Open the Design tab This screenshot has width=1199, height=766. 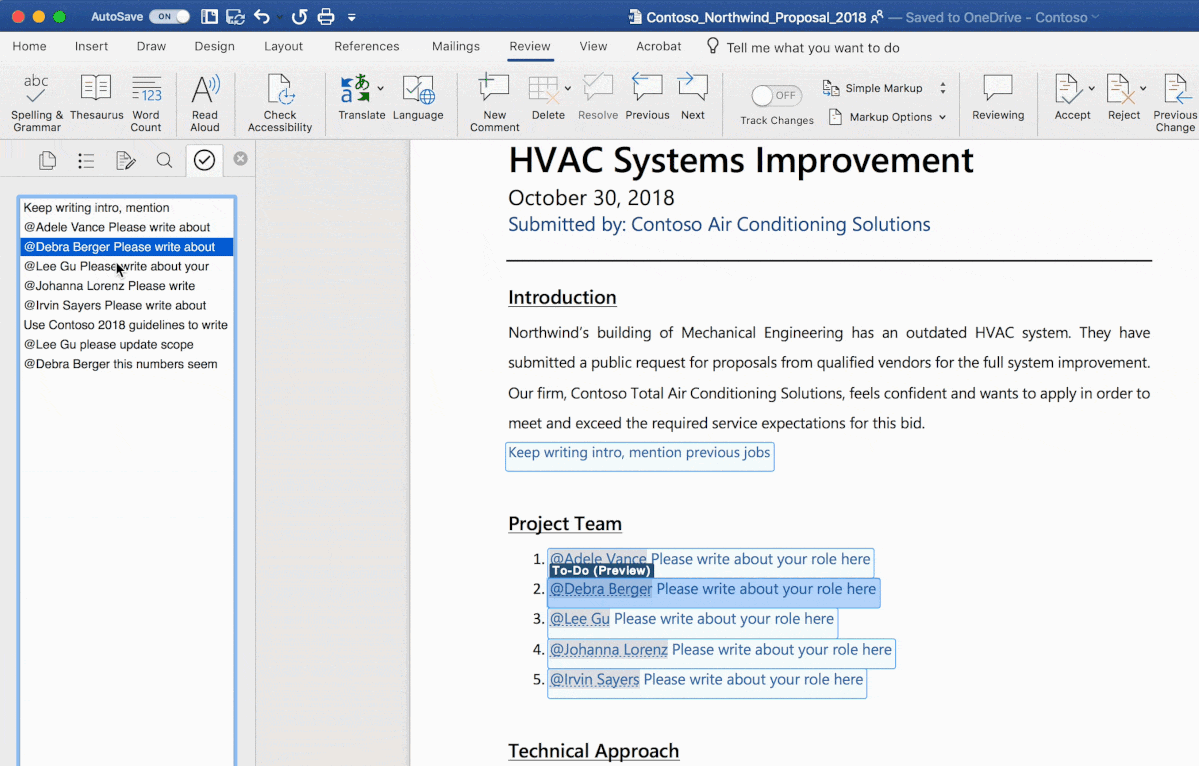(x=214, y=46)
